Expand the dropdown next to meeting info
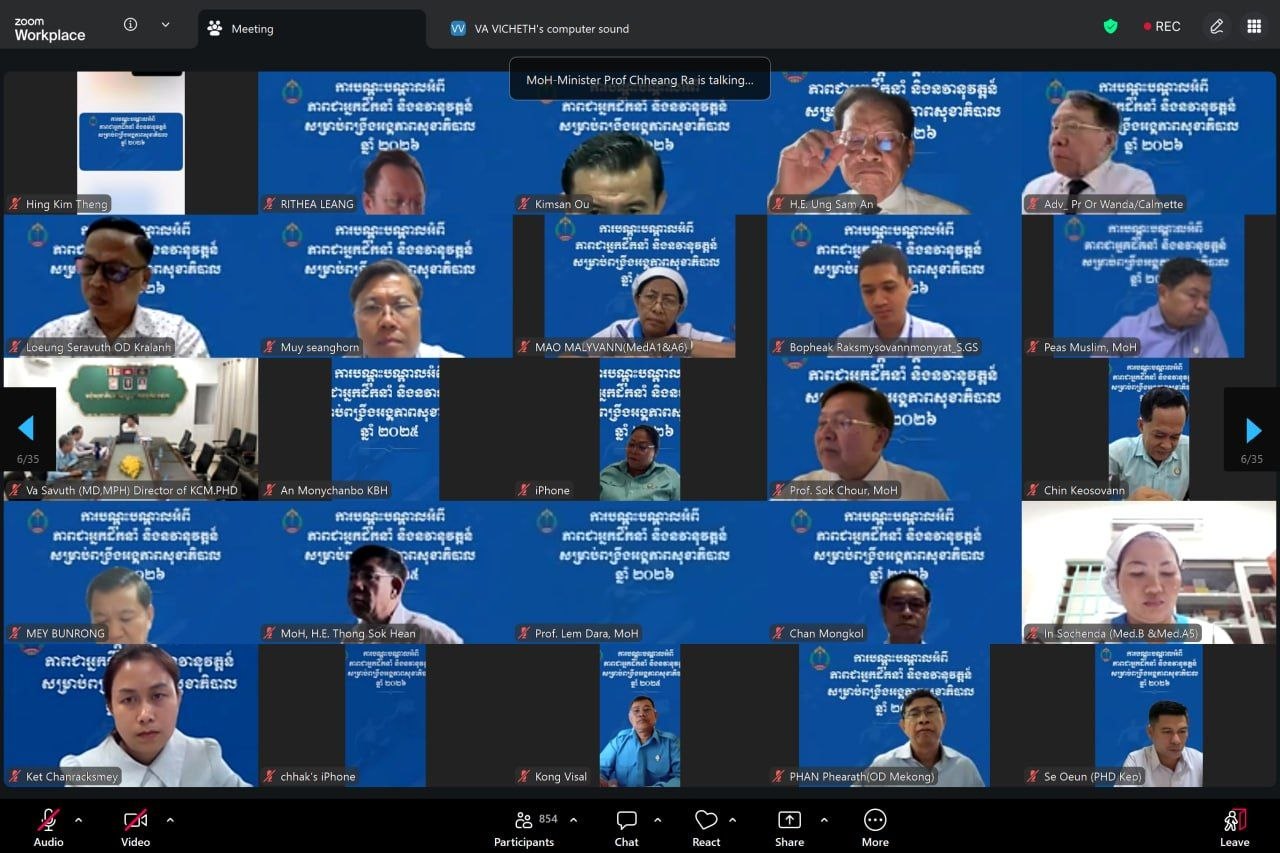The image size is (1280, 853). [165, 25]
